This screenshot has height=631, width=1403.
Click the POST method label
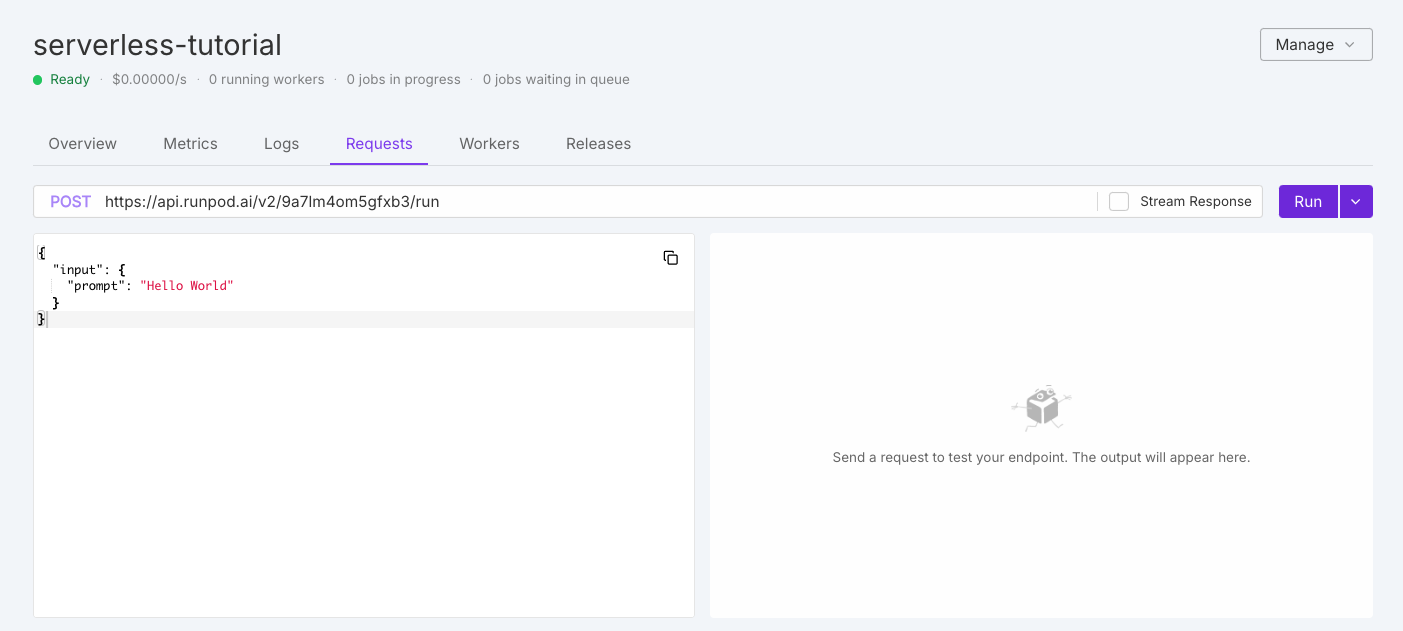(x=70, y=201)
